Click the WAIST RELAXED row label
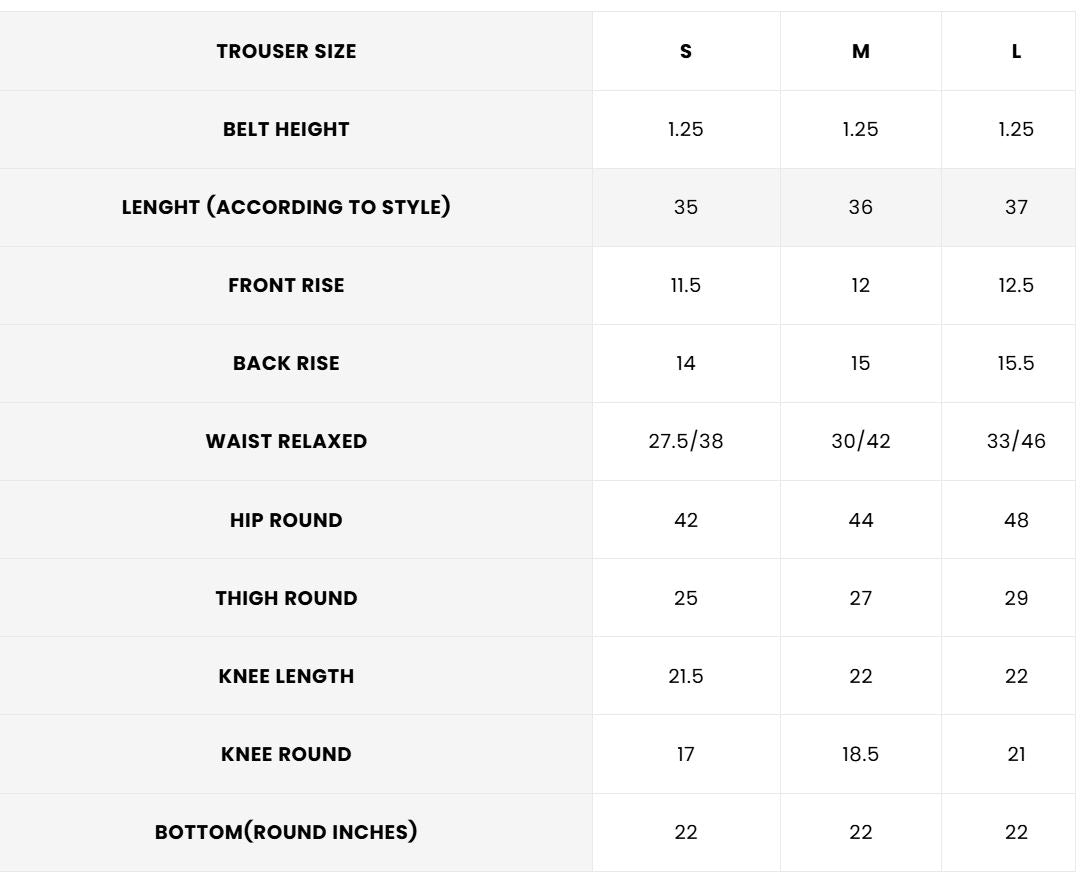Viewport: 1091px width, 882px height. [x=286, y=441]
